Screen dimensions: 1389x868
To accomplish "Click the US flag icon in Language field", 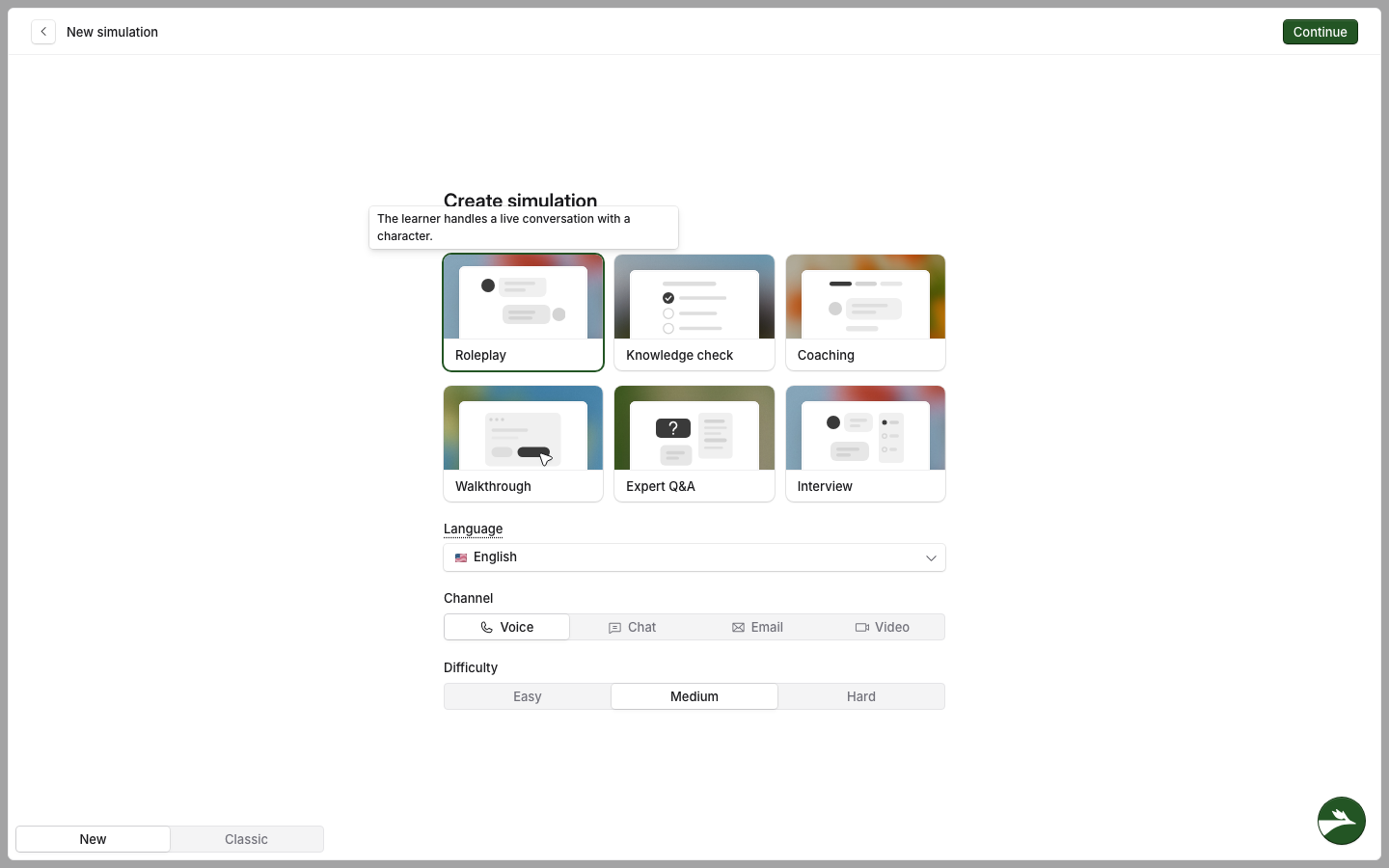I will click(x=461, y=557).
